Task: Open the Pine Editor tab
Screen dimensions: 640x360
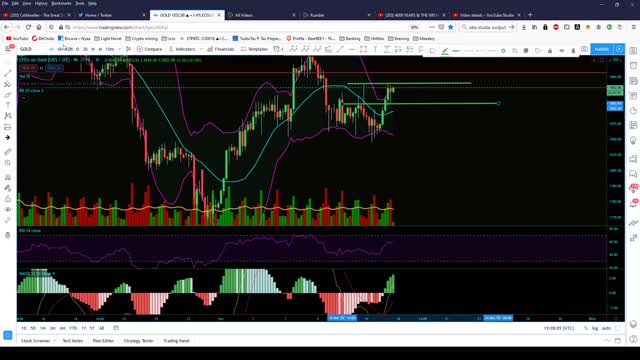Action: tap(103, 341)
